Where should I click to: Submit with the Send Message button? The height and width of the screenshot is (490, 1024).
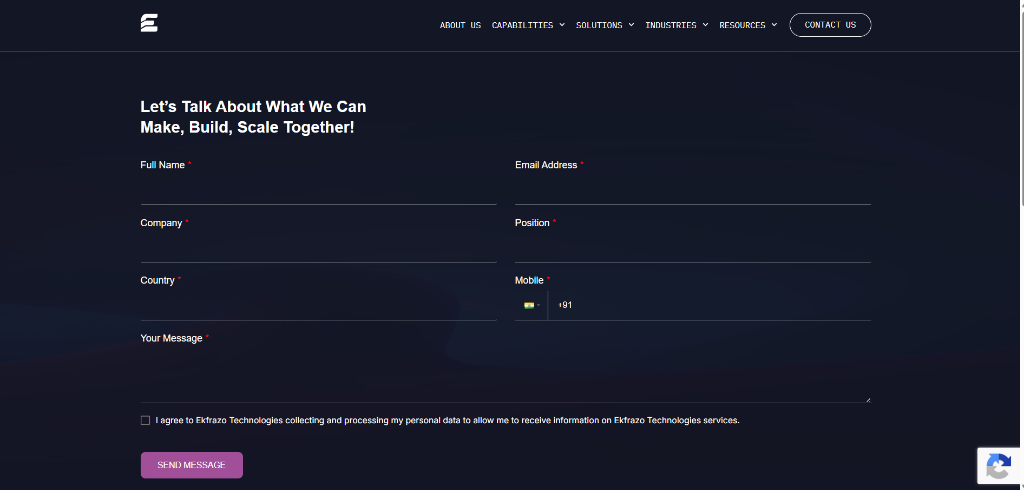click(x=192, y=465)
